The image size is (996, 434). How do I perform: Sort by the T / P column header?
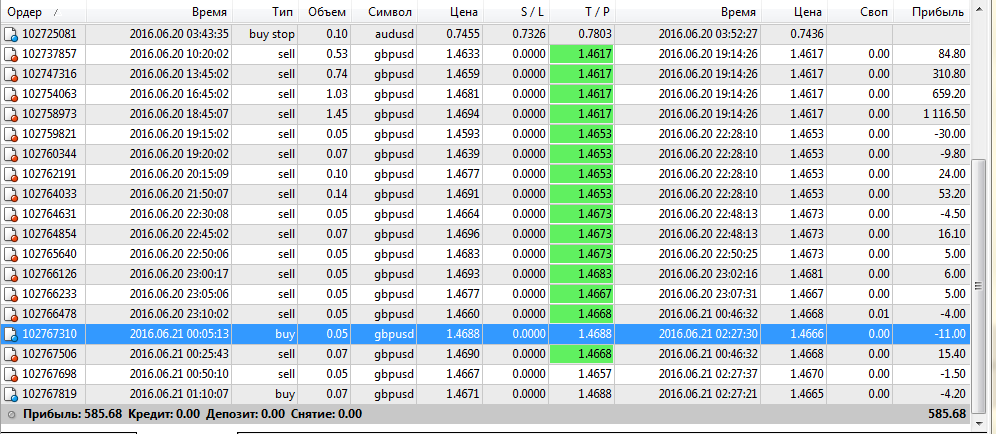point(581,11)
